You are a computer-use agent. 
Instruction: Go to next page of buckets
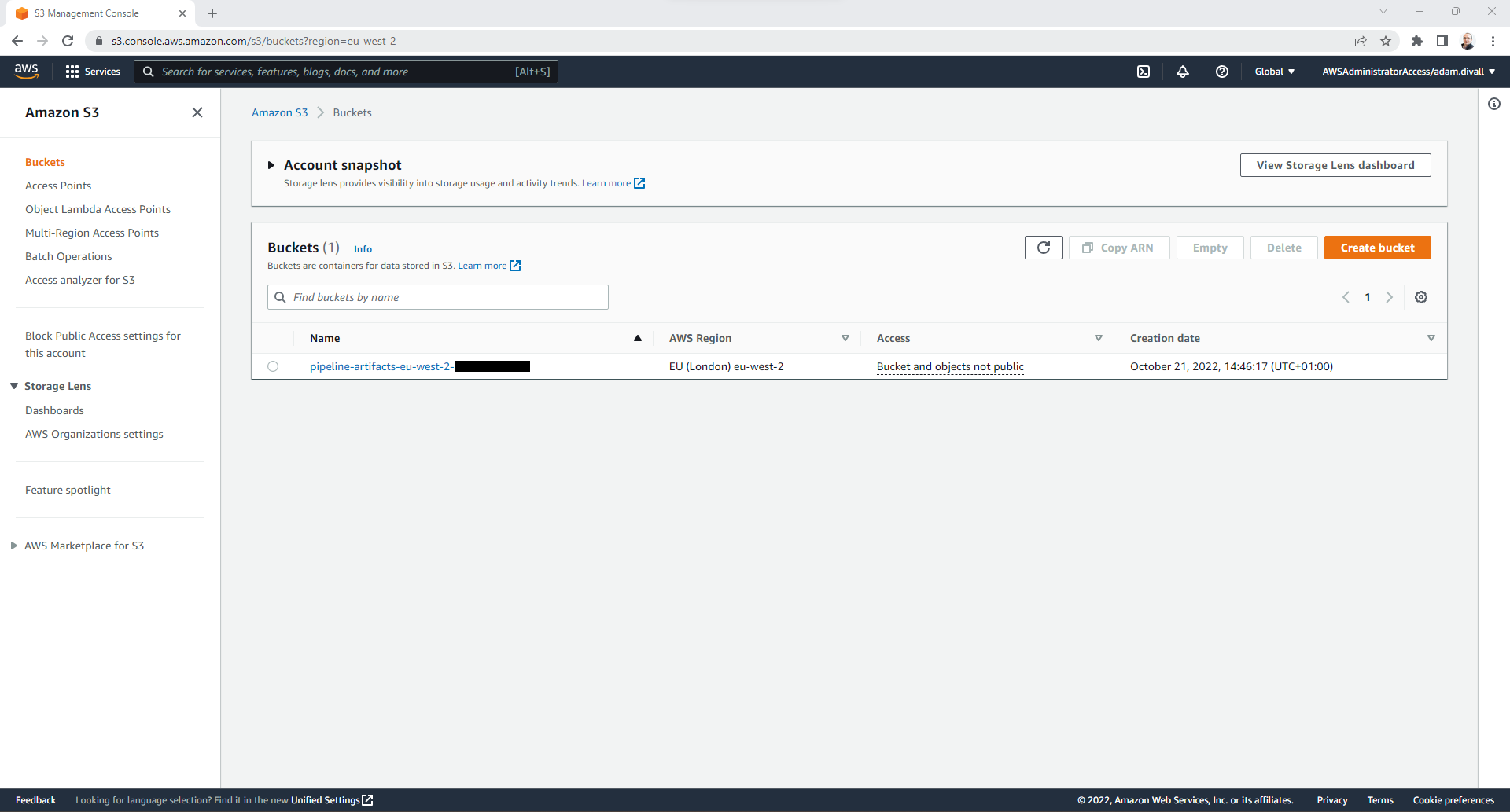[x=1390, y=297]
